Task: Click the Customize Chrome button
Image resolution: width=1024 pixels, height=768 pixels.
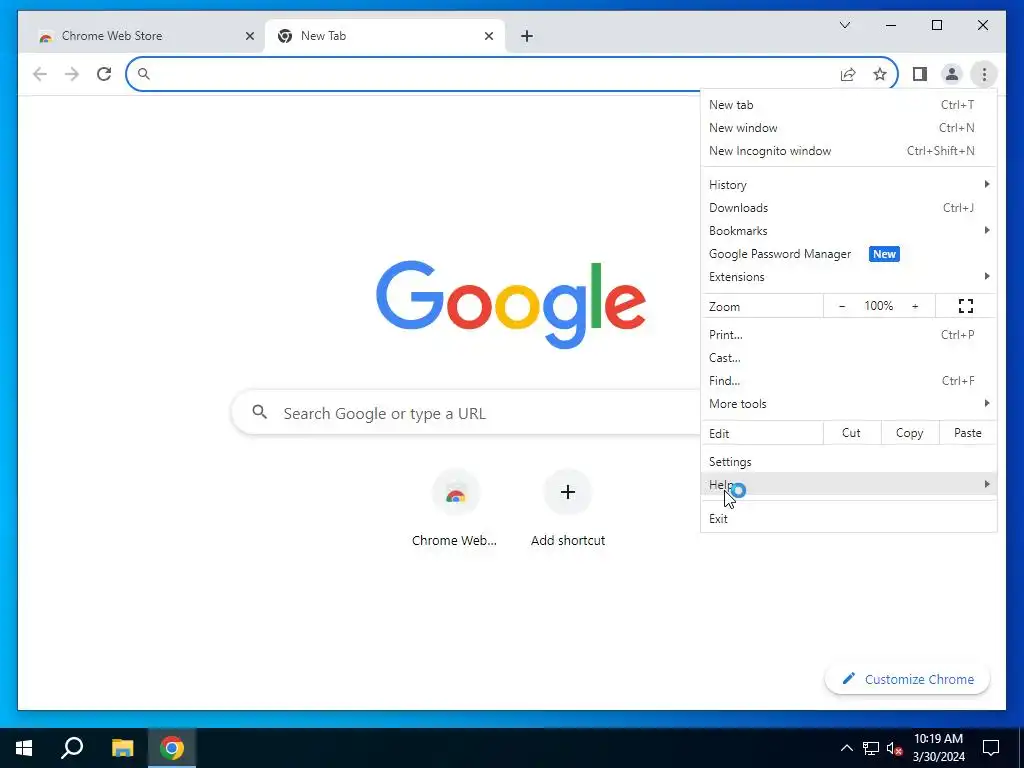Action: 908,679
